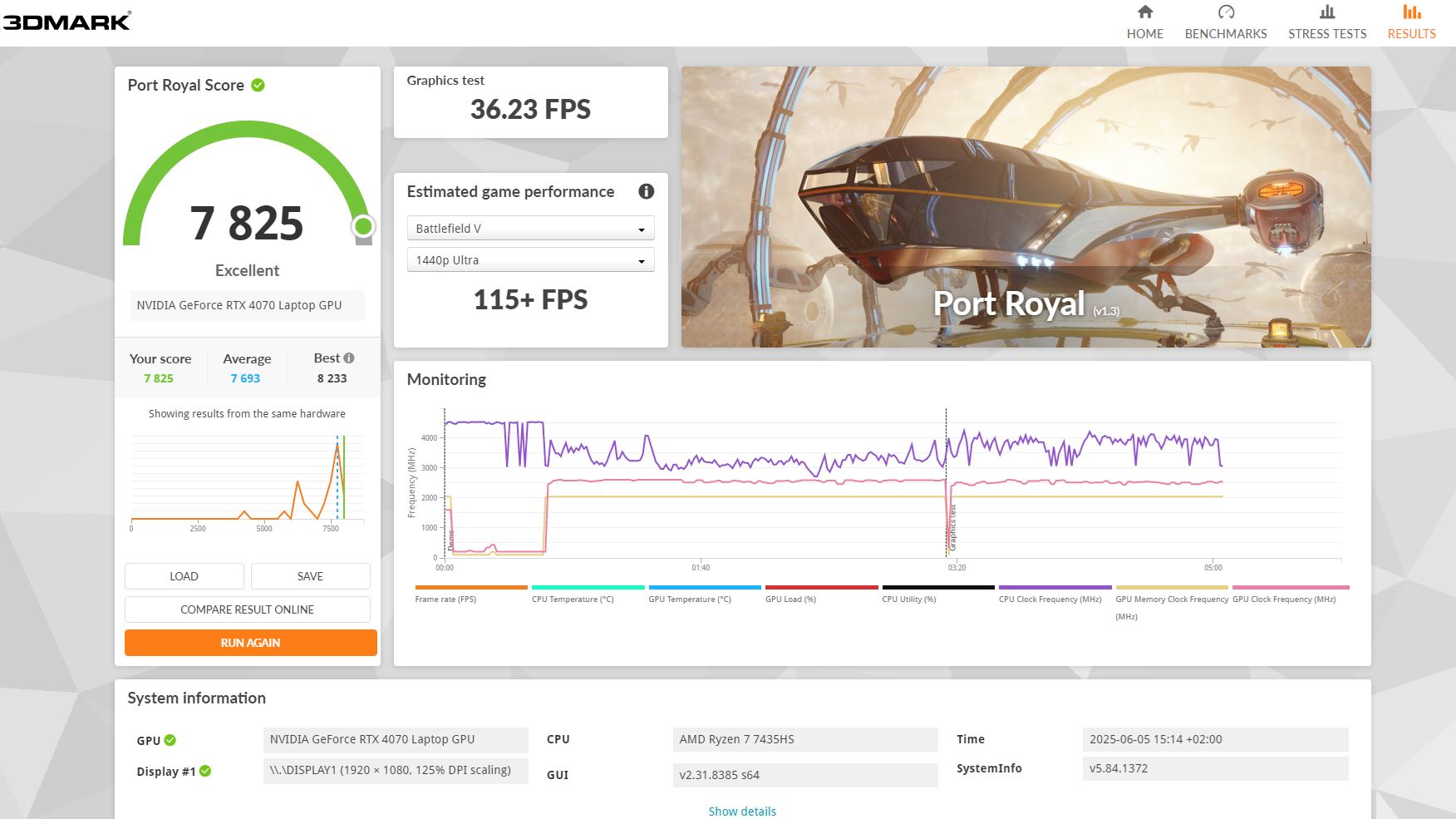
Task: Switch to the STRESS TESTS tab
Action: point(1327,34)
